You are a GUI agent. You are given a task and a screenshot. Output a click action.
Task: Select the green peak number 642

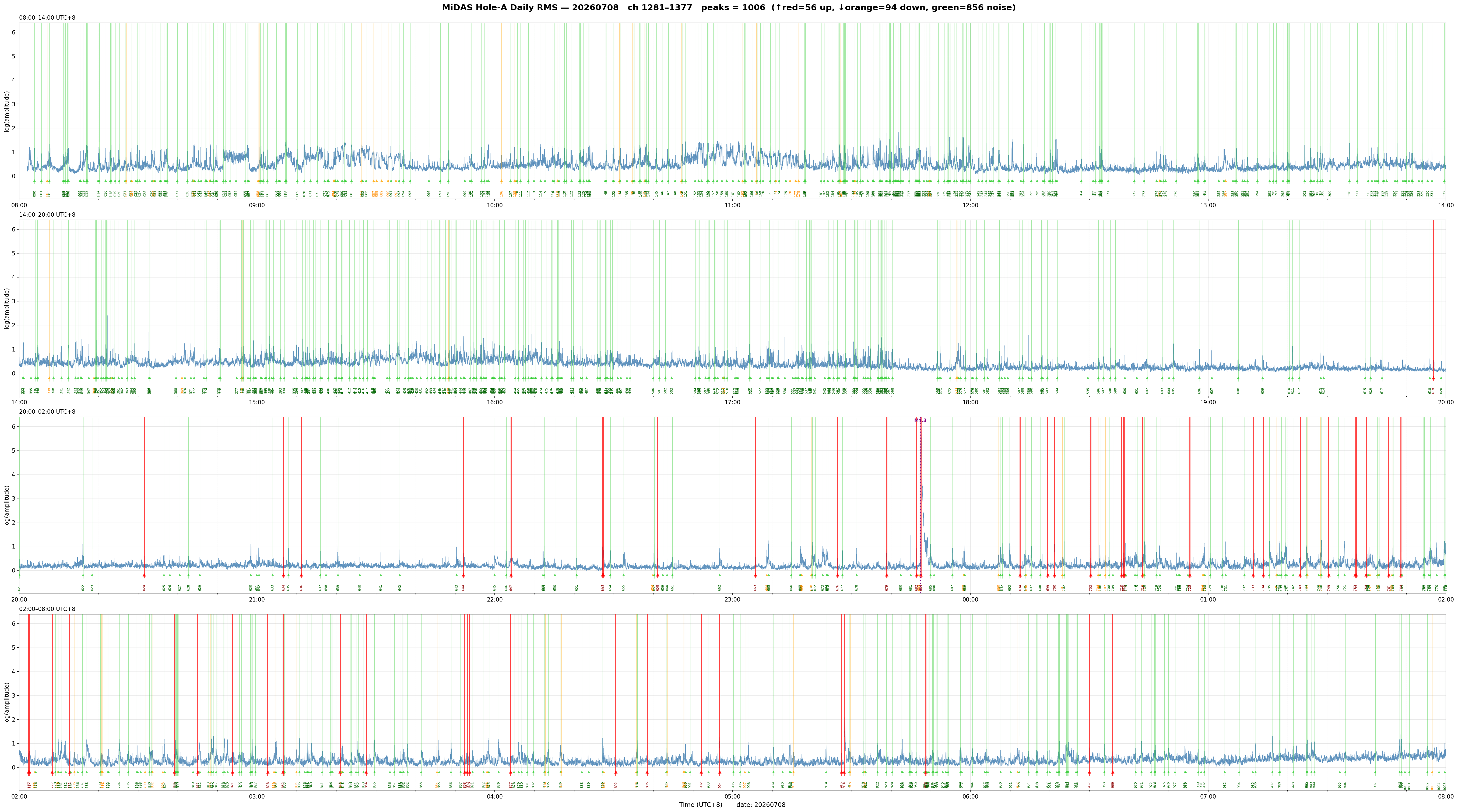(400, 588)
